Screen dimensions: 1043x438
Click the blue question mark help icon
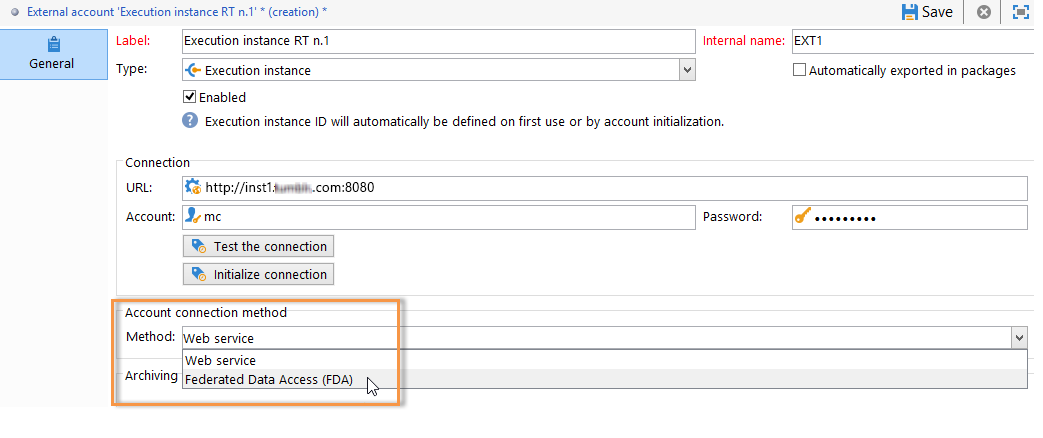pyautogui.click(x=190, y=120)
